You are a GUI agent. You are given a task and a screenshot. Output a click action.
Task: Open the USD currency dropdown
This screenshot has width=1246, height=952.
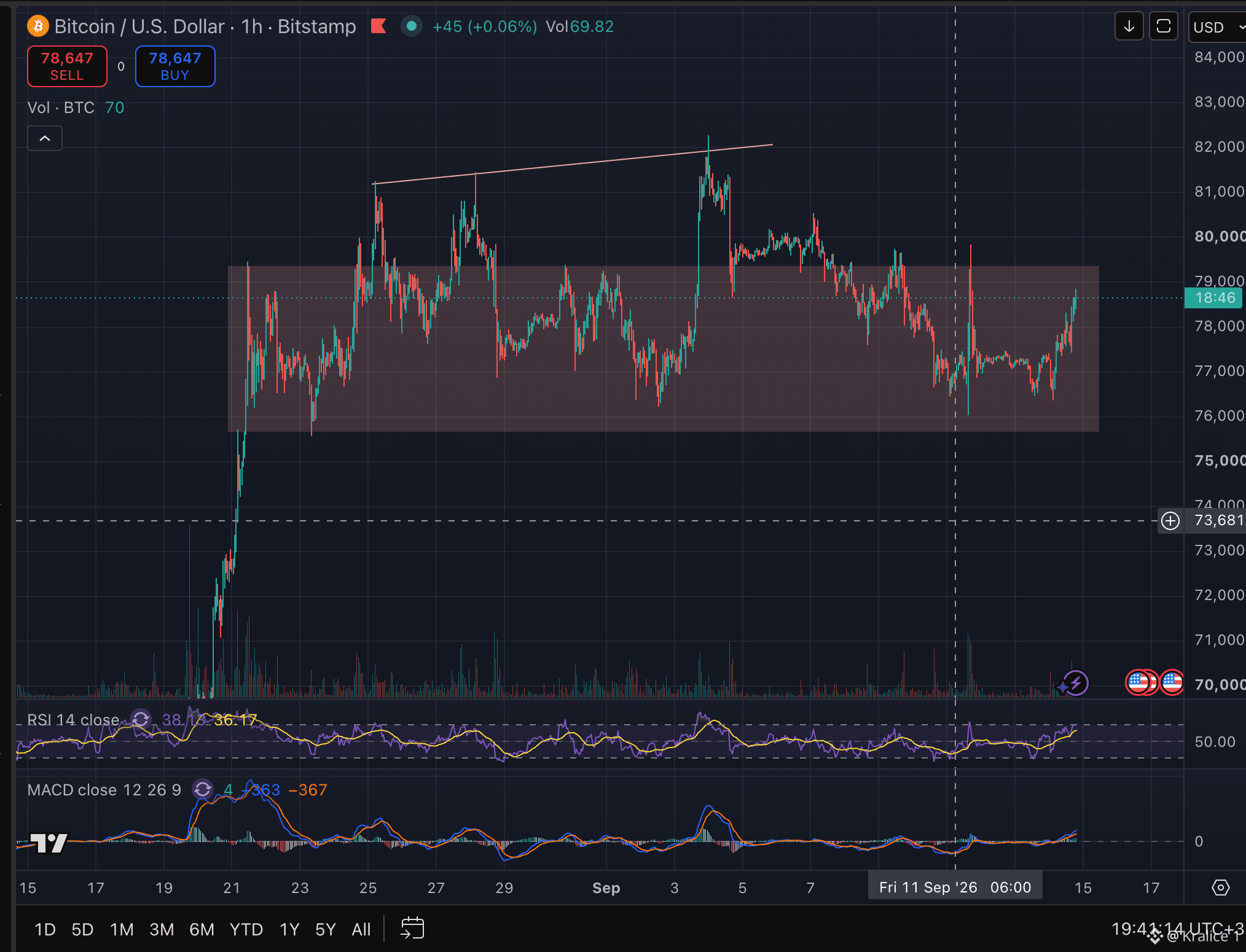click(1218, 27)
